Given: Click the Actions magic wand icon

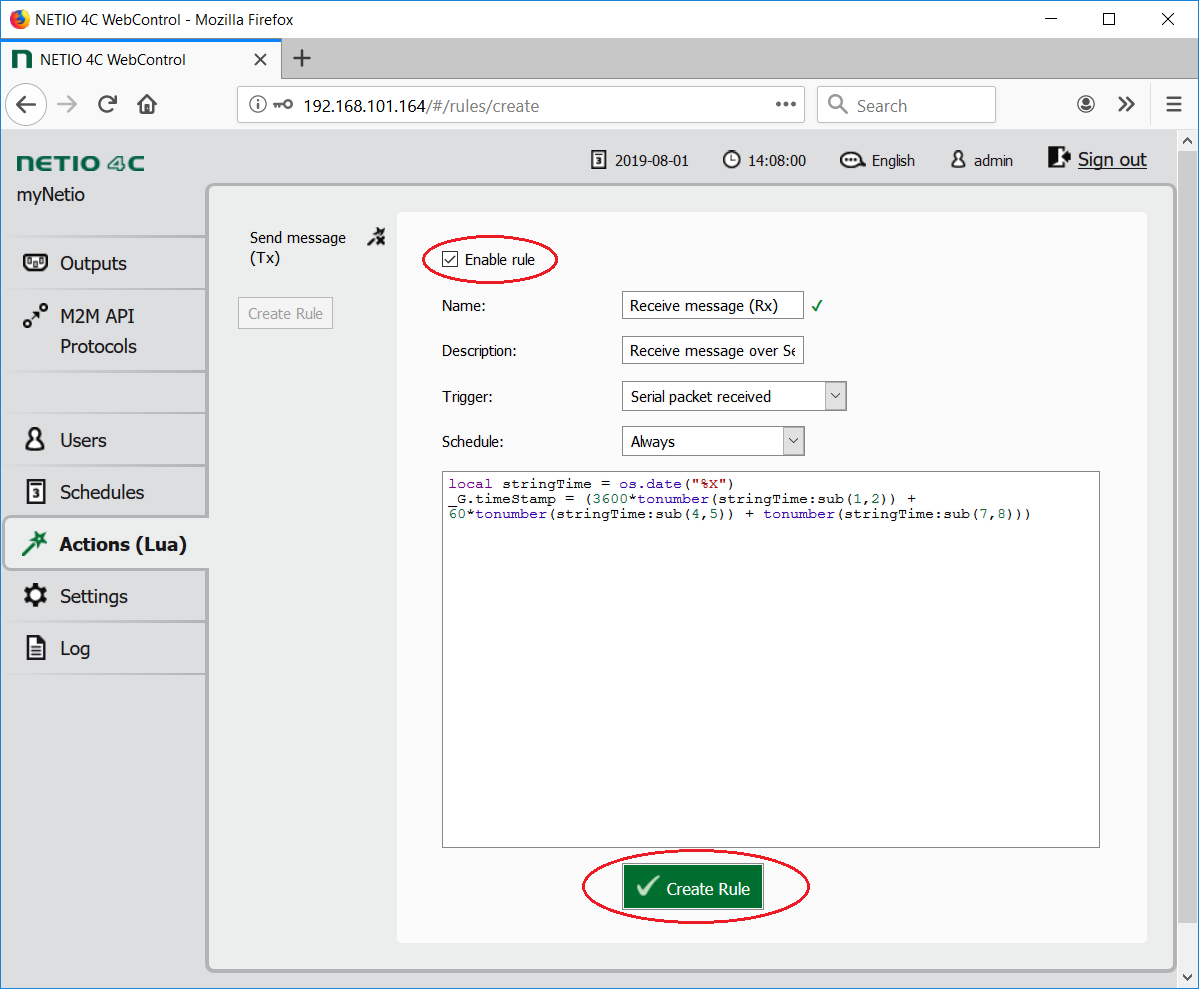Looking at the screenshot, I should [x=34, y=543].
